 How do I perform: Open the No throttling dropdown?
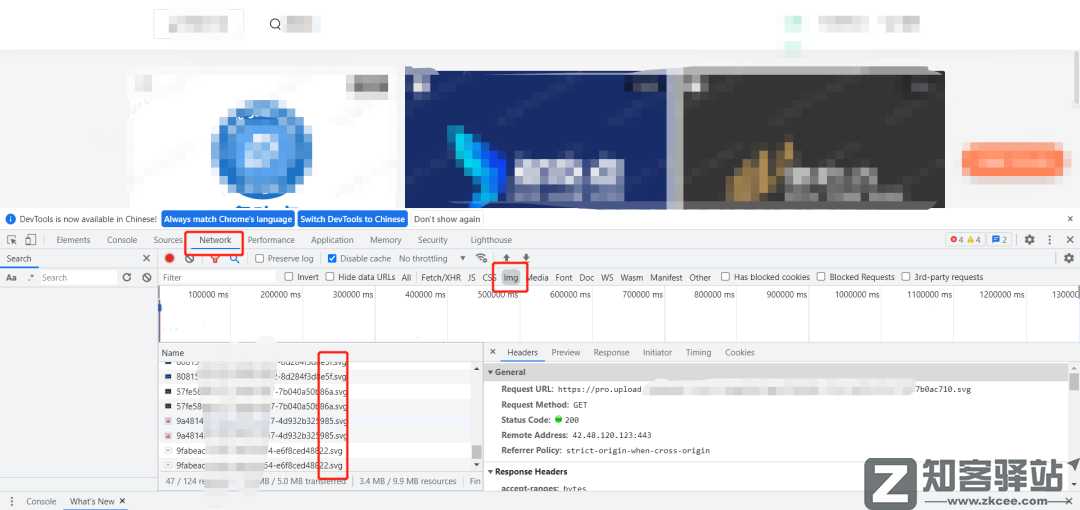coord(432,259)
